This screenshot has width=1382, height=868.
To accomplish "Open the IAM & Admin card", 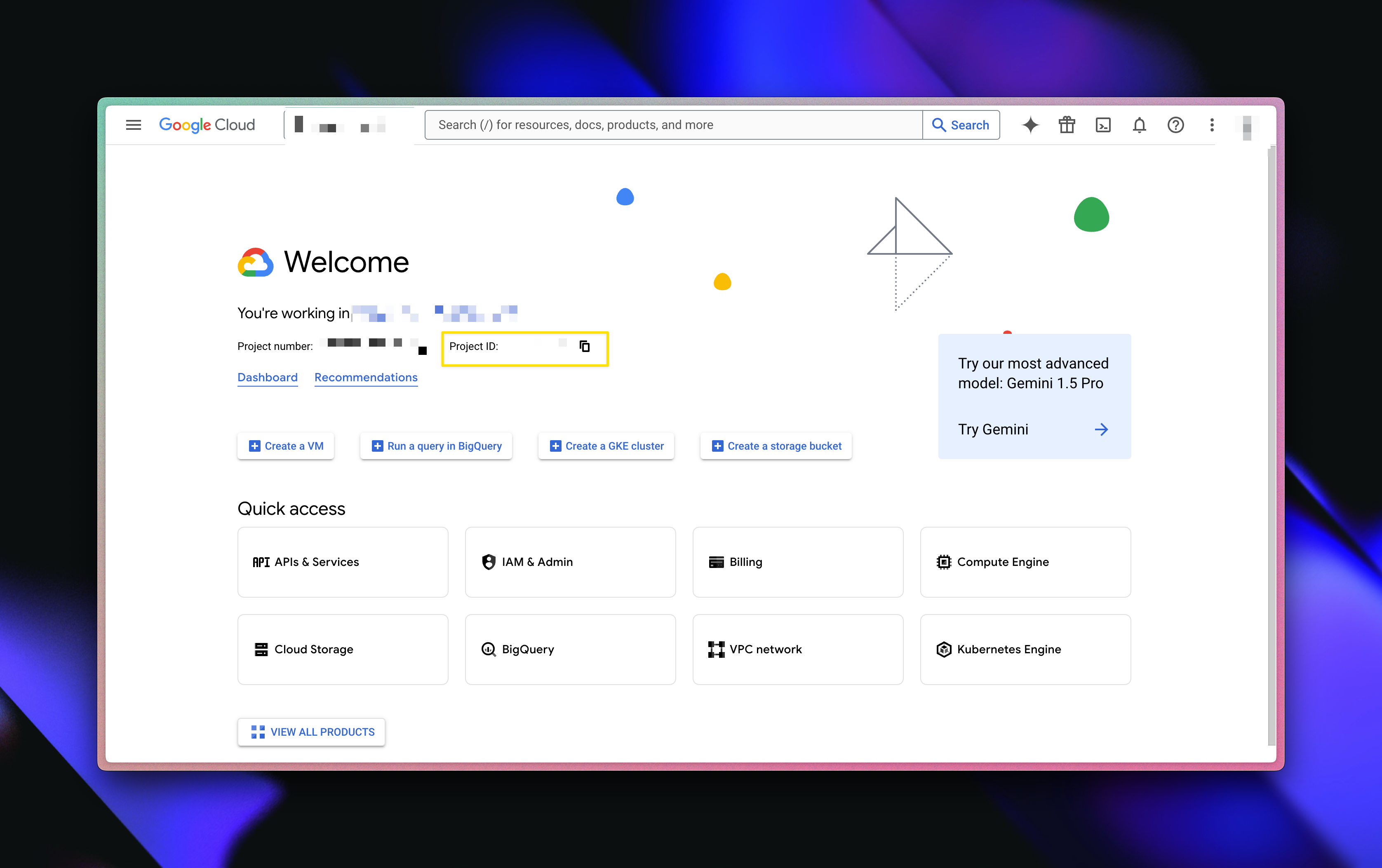I will coord(570,562).
